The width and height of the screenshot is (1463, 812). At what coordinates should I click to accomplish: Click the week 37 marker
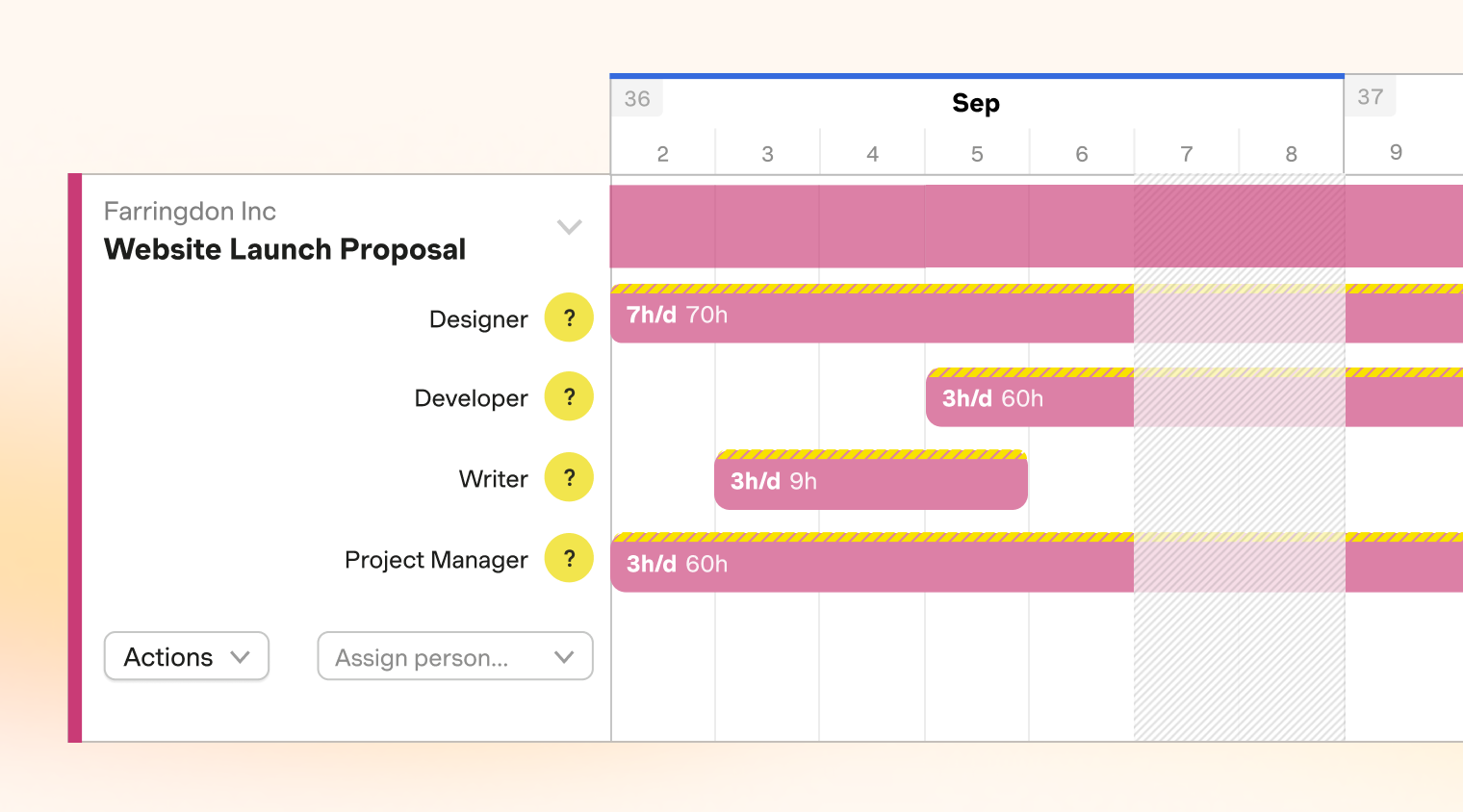pyautogui.click(x=1371, y=97)
